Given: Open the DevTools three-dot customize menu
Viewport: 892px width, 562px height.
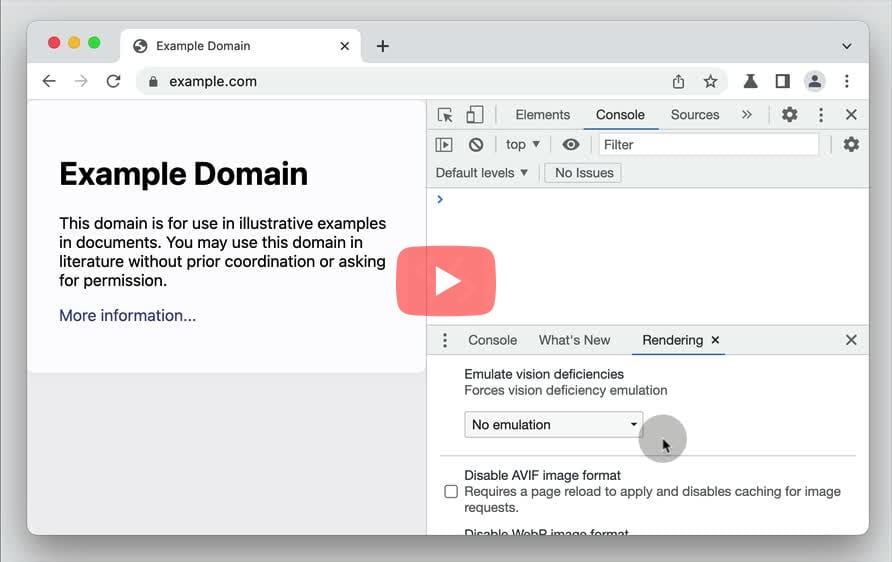Looking at the screenshot, I should click(x=821, y=115).
